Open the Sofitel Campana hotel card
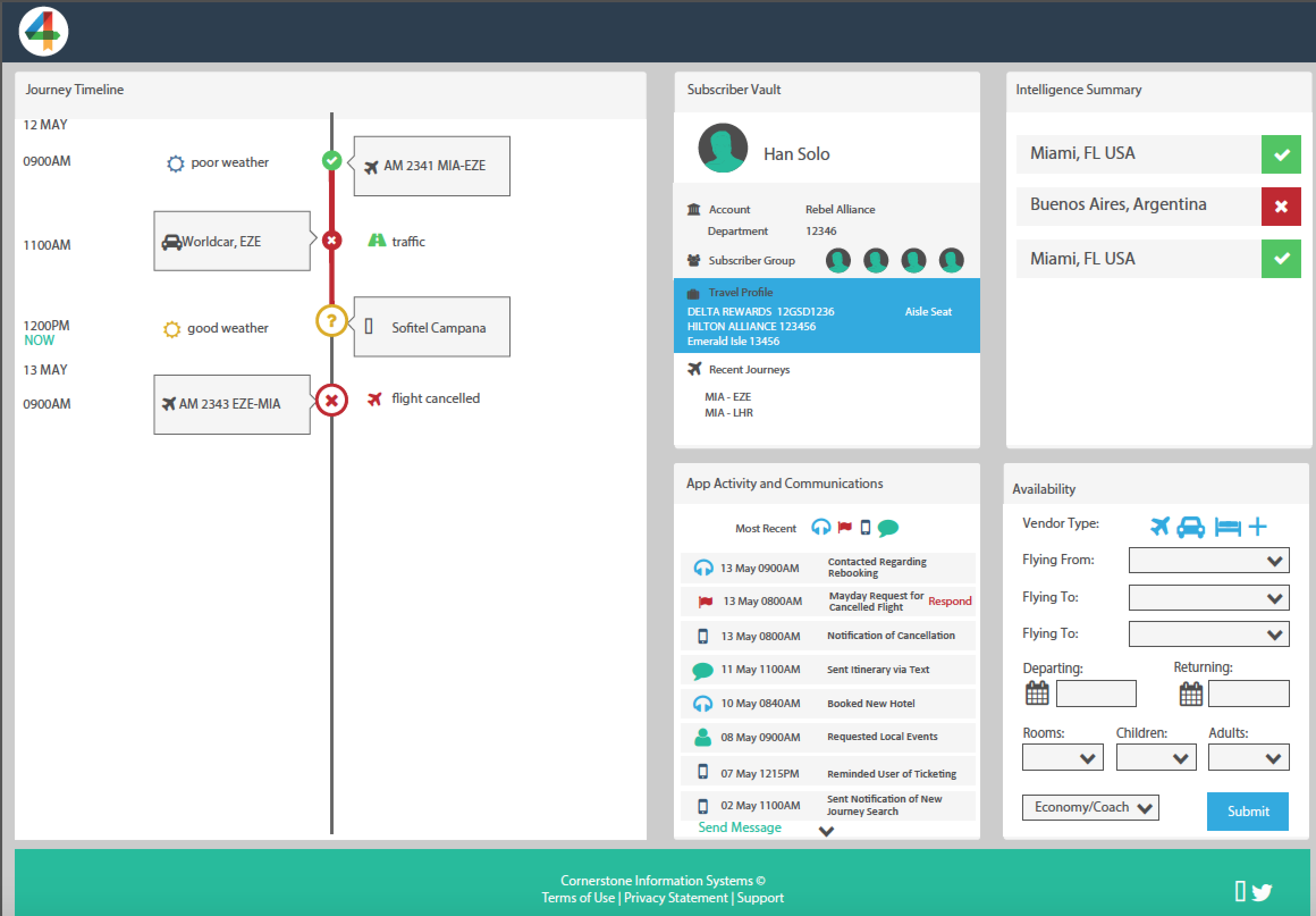Screen dimensions: 1316x916 432,327
